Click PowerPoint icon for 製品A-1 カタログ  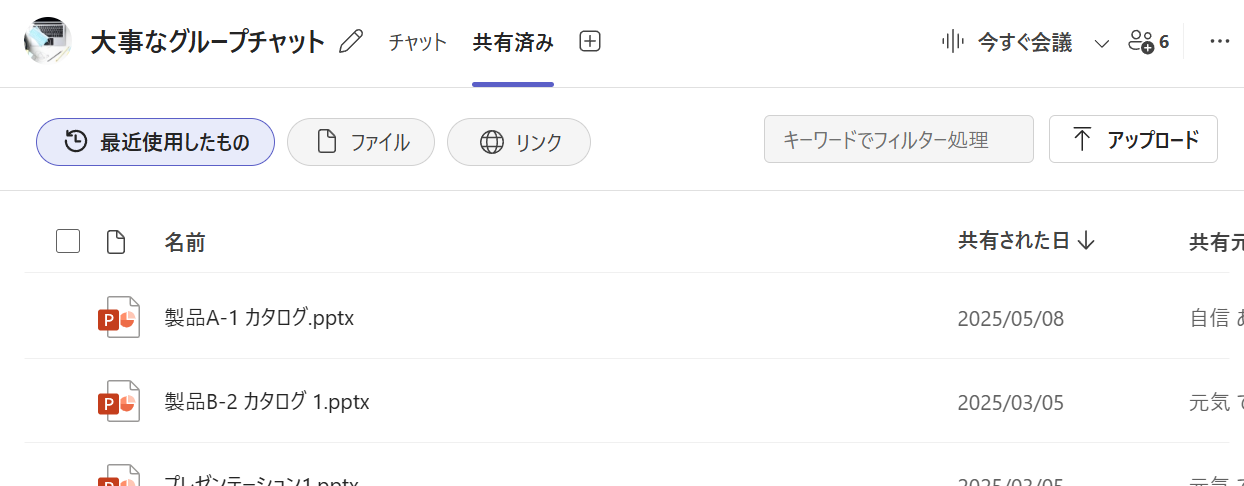tap(118, 318)
